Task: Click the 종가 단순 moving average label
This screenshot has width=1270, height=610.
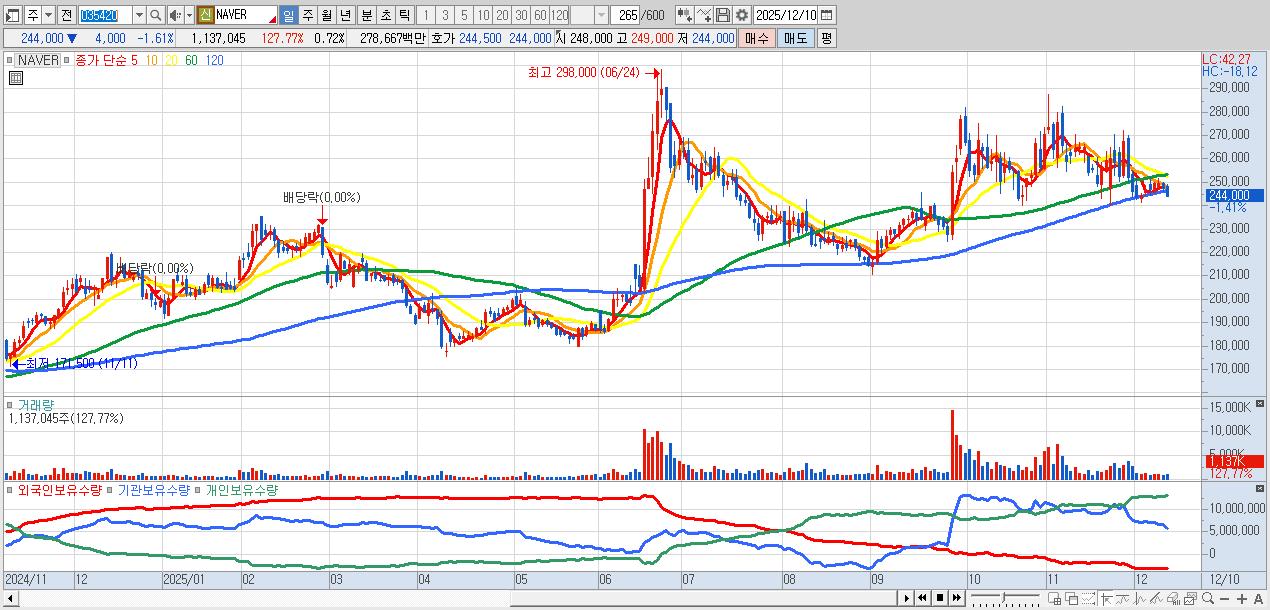Action: [101, 60]
